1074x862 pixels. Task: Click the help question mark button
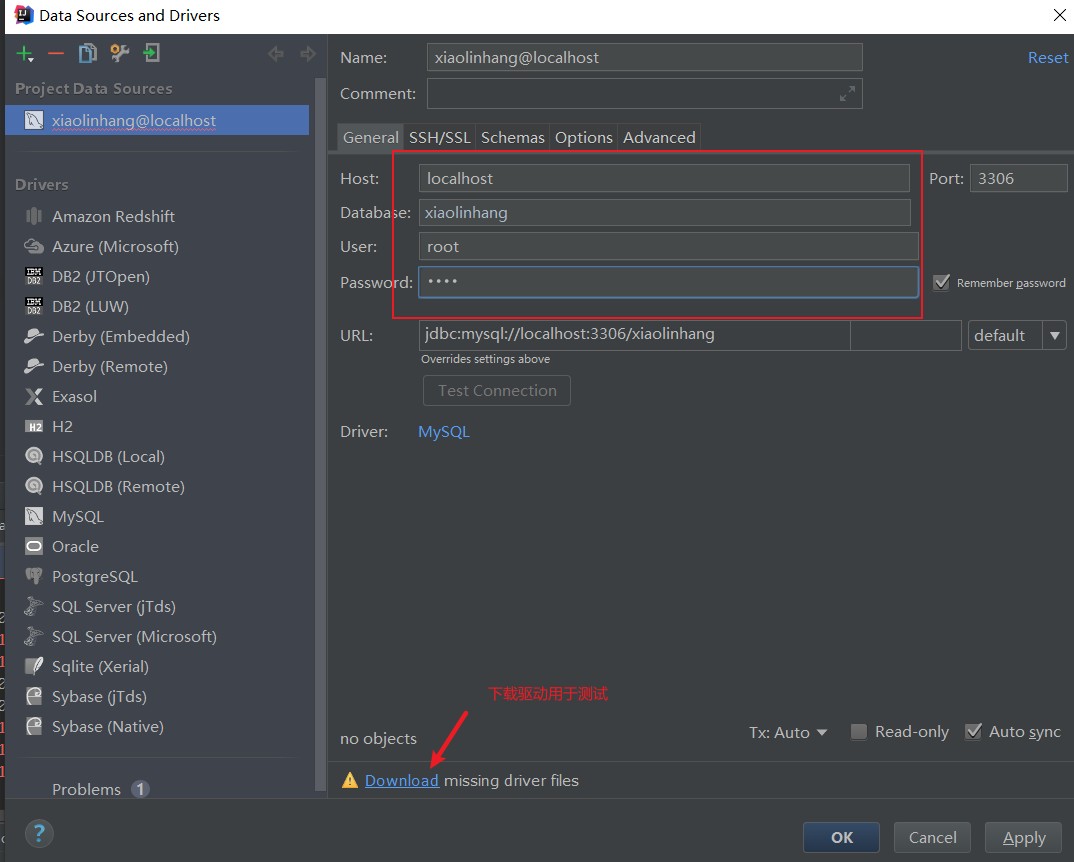(x=39, y=834)
